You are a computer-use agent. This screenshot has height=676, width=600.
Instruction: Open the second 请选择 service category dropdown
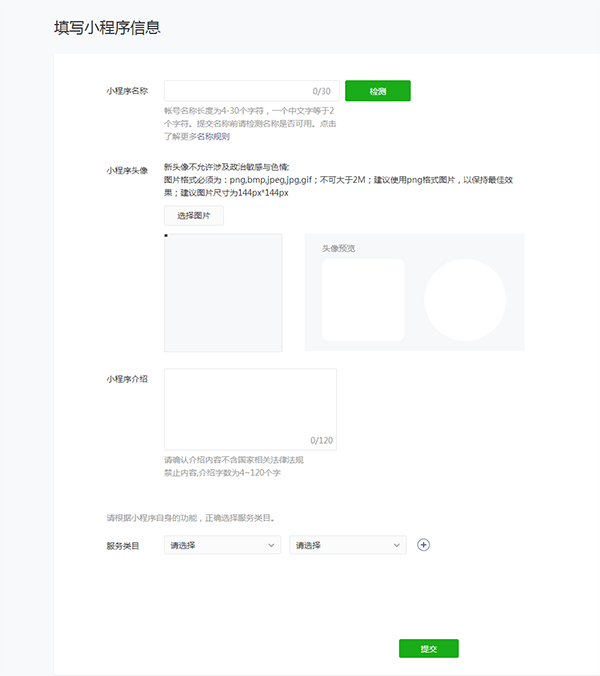[347, 545]
